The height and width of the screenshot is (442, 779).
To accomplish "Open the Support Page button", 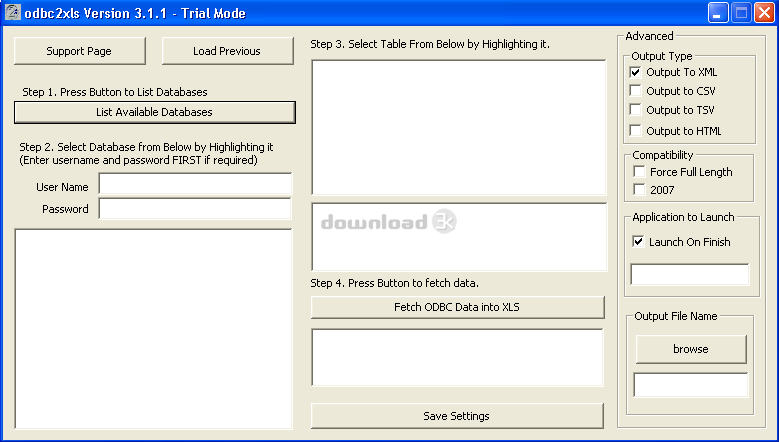I will (x=79, y=51).
